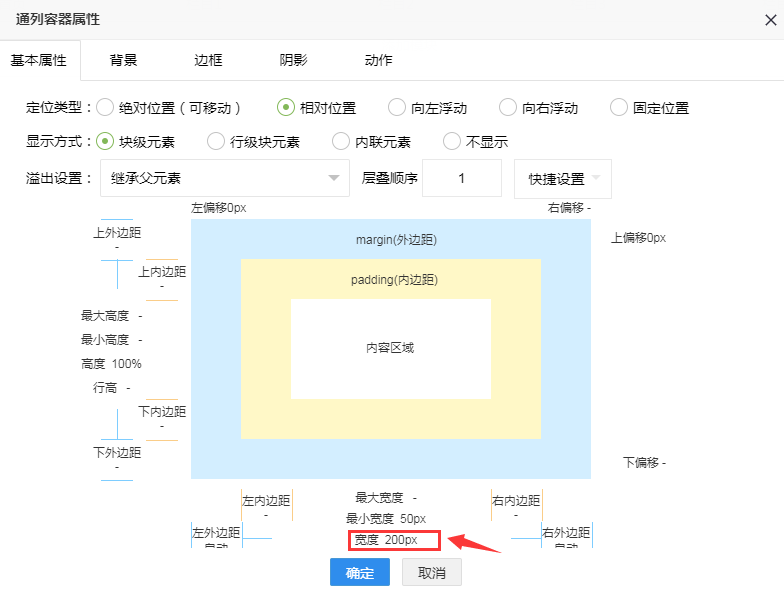The height and width of the screenshot is (596, 784).
Task: Select the 动作 tab
Action: pyautogui.click(x=378, y=60)
